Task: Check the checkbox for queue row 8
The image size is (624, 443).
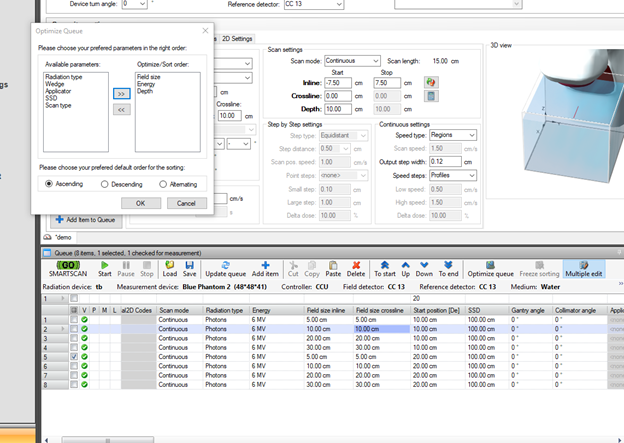Action: pos(74,384)
